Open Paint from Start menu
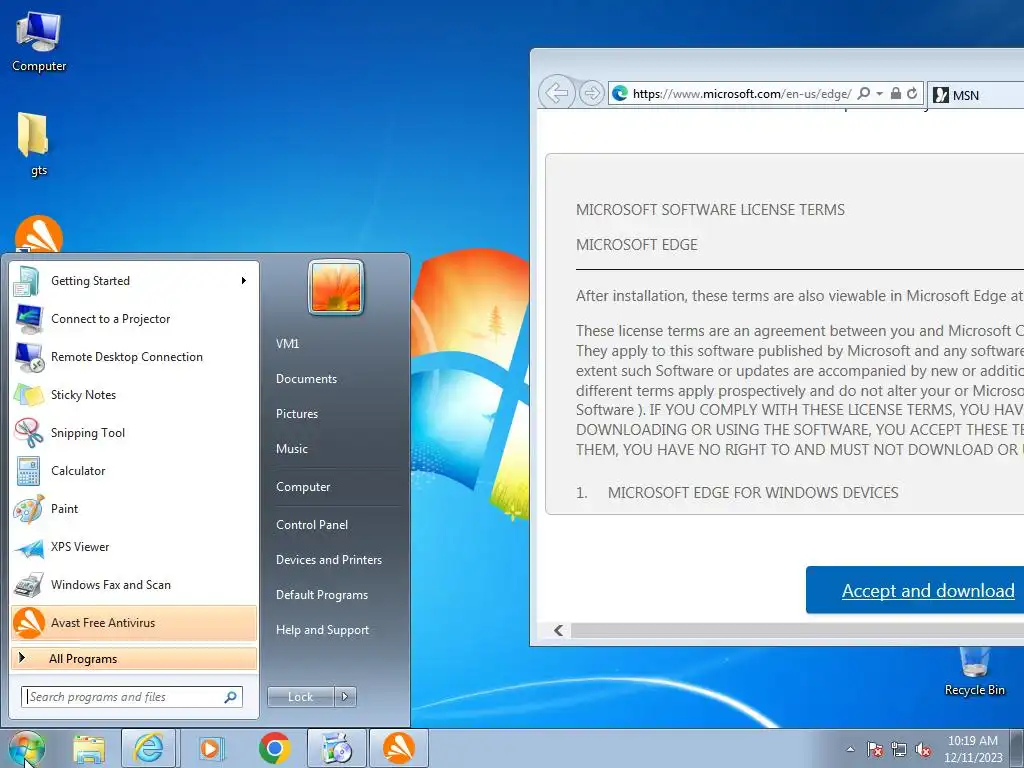This screenshot has width=1024, height=768. pos(135,509)
